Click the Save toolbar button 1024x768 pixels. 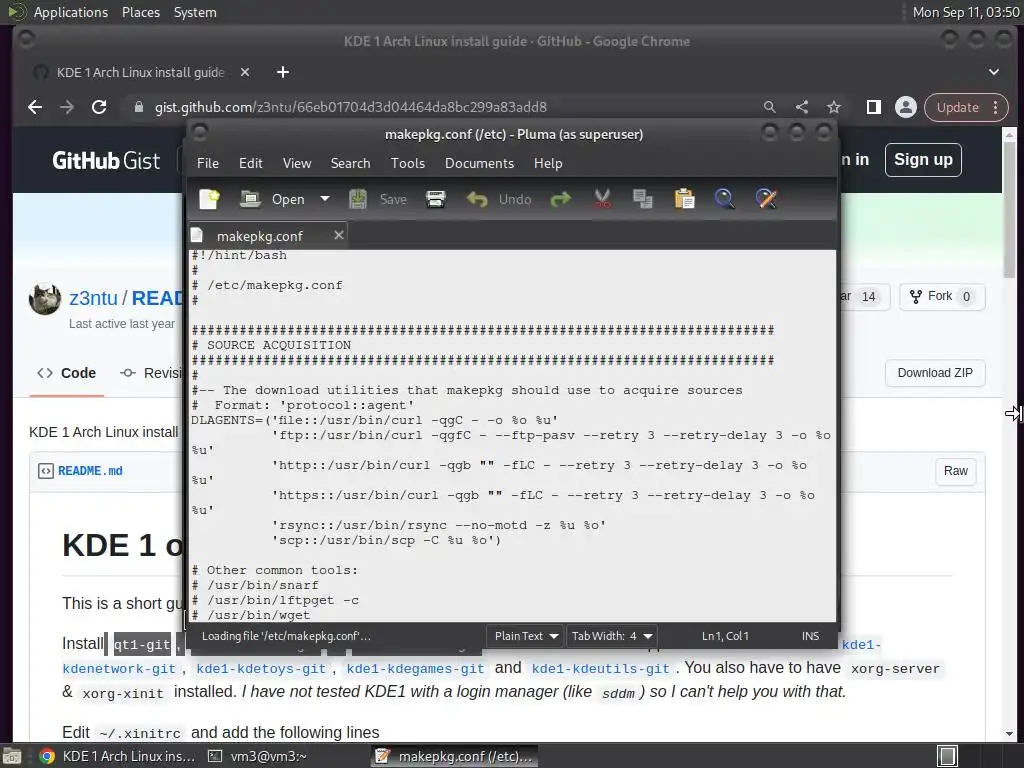point(378,199)
